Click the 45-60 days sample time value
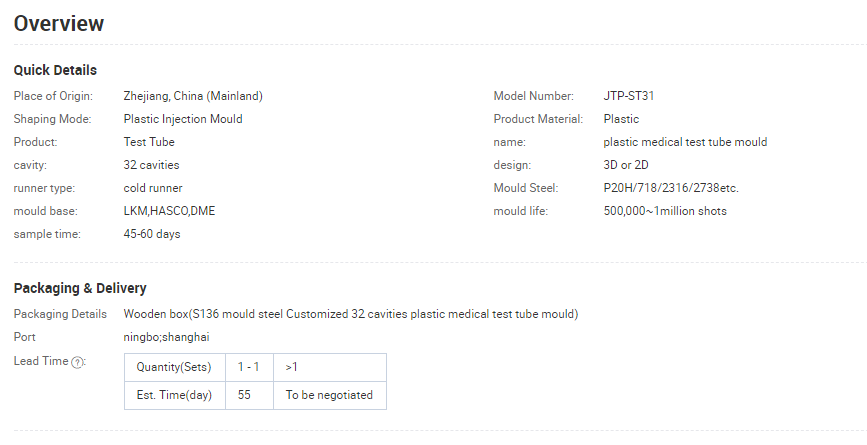This screenshot has width=867, height=445. pyautogui.click(x=152, y=234)
